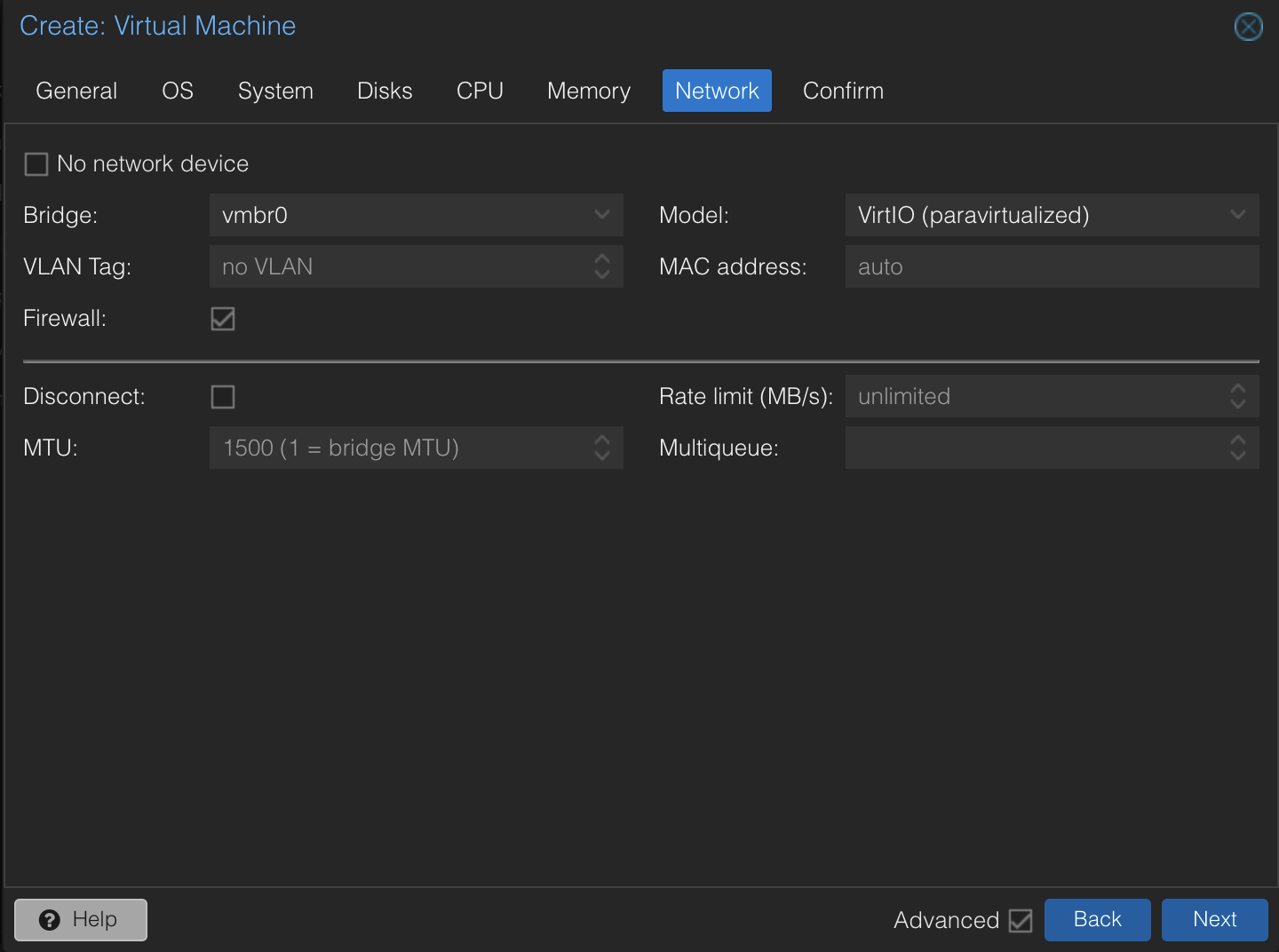The height and width of the screenshot is (952, 1279).
Task: Open the Model dropdown showing VirtIO
Action: [1237, 215]
